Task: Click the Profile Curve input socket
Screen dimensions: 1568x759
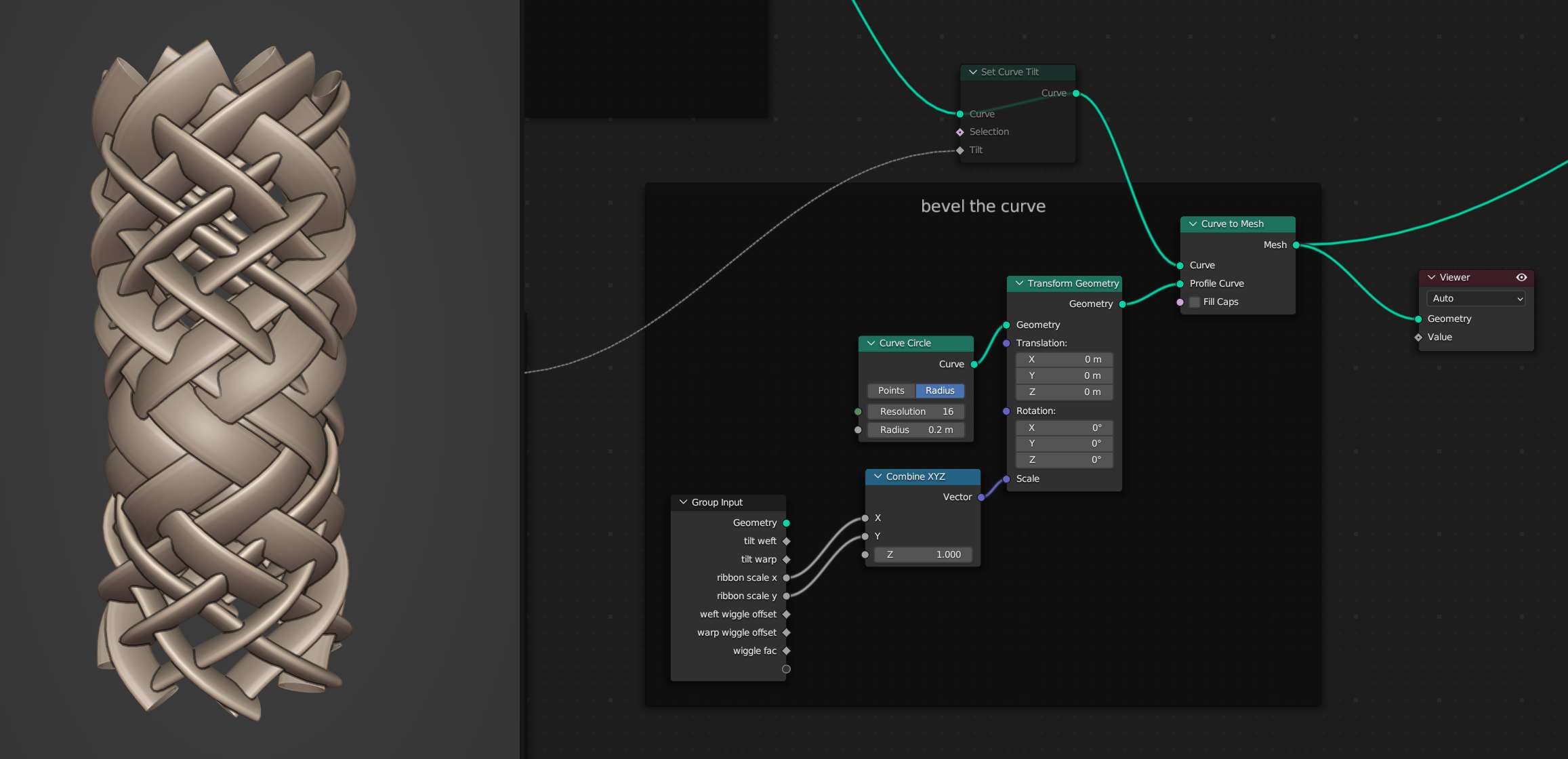Action: 1180,284
